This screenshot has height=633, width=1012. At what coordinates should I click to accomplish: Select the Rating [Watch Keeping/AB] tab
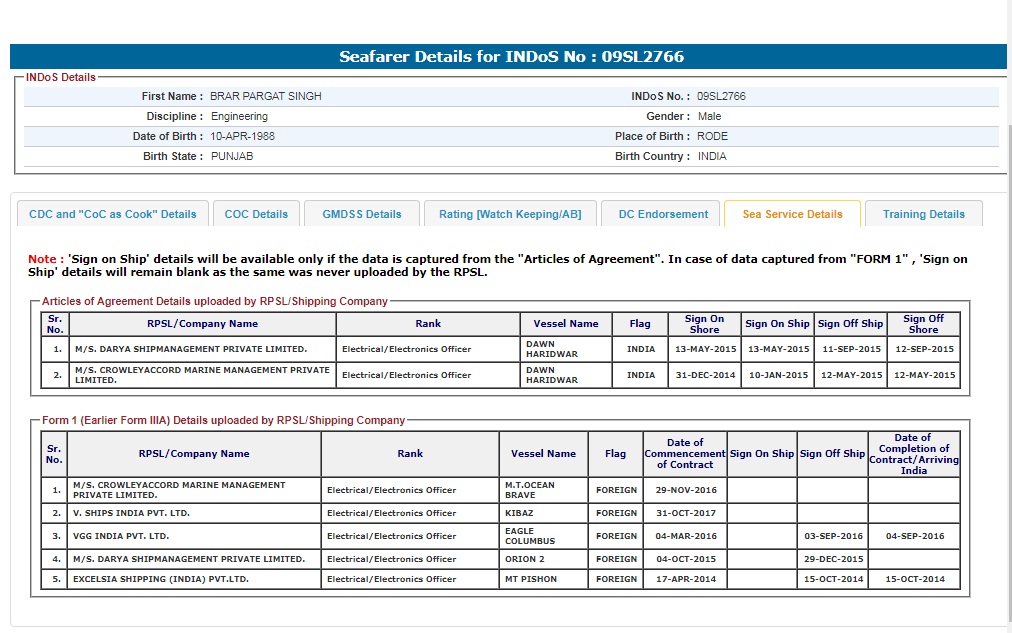pos(510,214)
